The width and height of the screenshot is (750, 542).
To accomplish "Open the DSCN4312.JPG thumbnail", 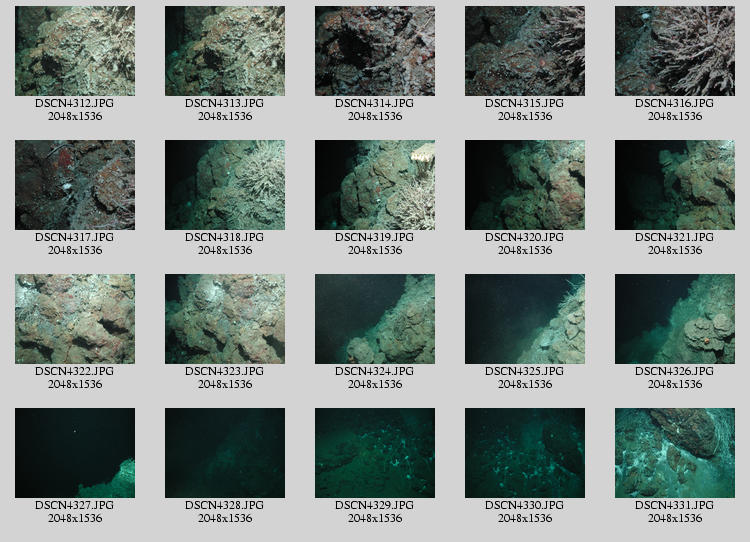I will click(75, 51).
